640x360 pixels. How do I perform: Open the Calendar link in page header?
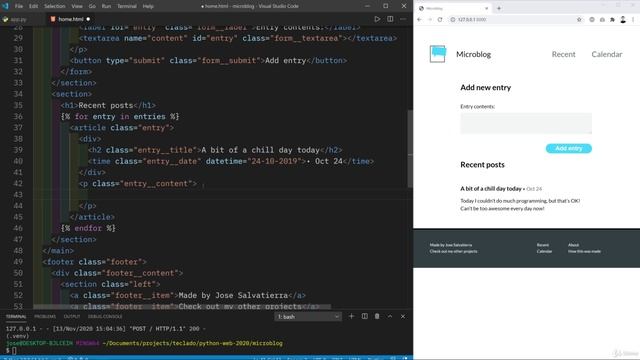(x=607, y=54)
